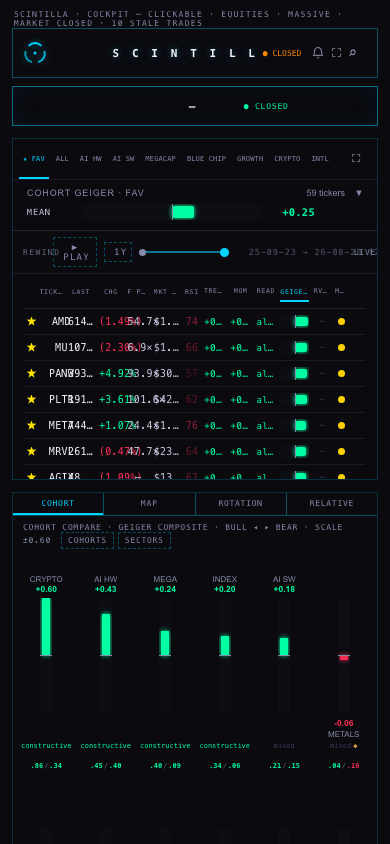
Task: Switch to the AI HW tab
Action: pyautogui.click(x=90, y=159)
